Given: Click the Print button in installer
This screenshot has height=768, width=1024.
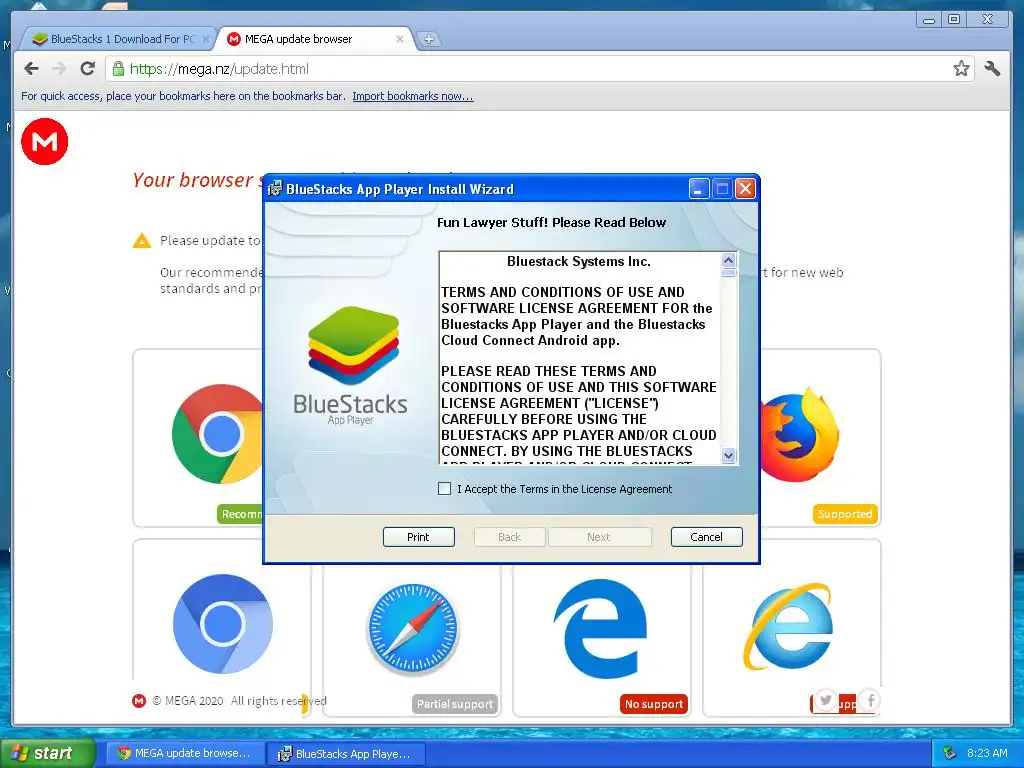Looking at the screenshot, I should 419,537.
